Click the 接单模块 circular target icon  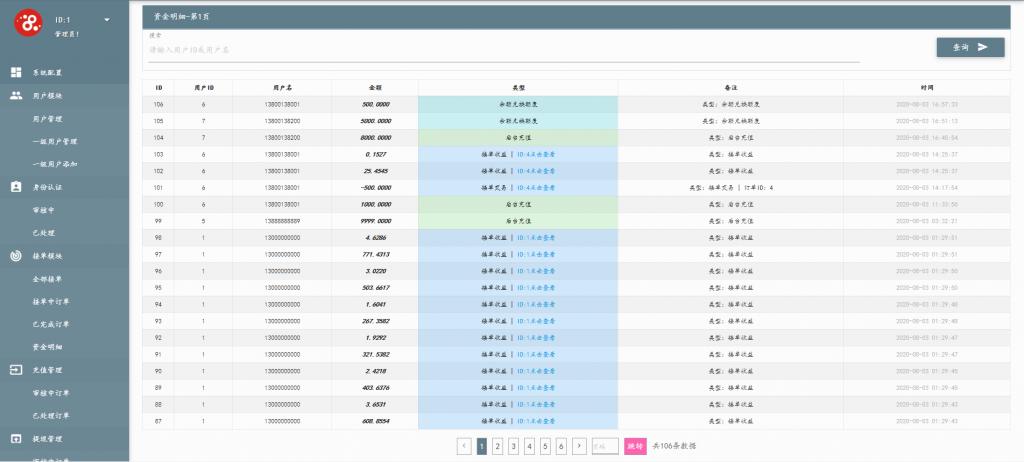pyautogui.click(x=16, y=256)
